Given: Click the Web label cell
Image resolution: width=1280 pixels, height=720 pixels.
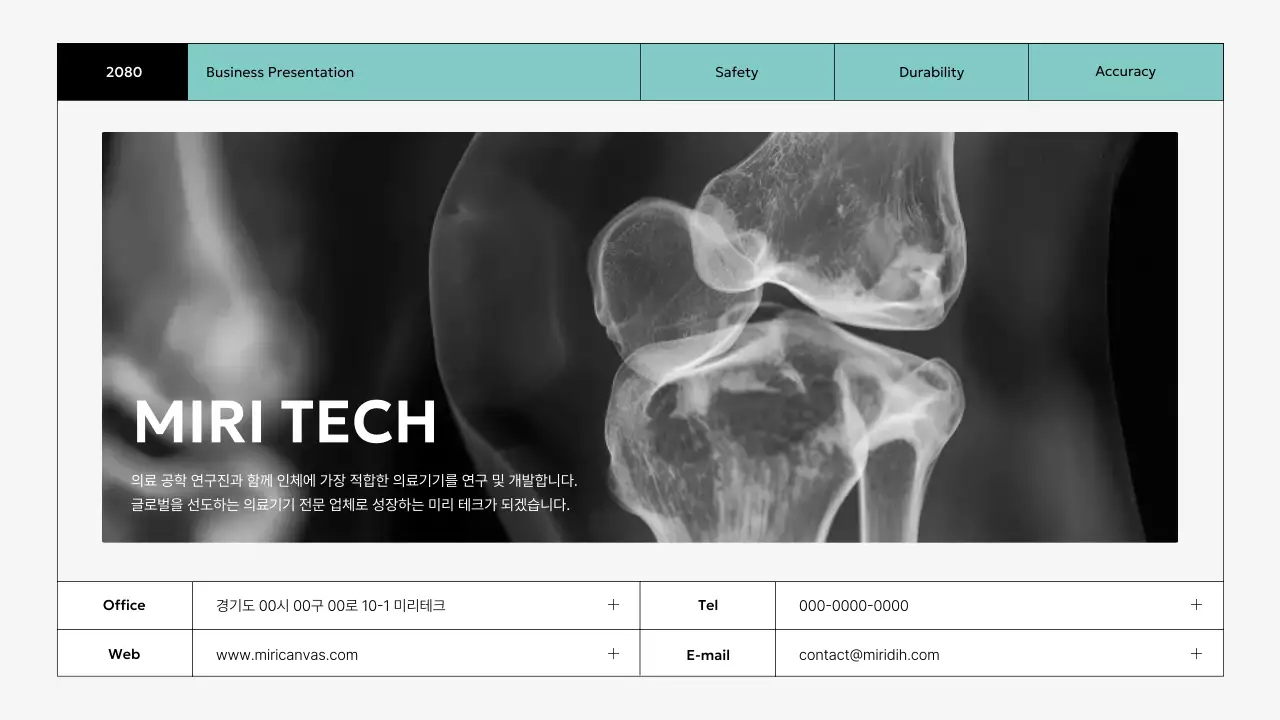Looking at the screenshot, I should [x=124, y=654].
